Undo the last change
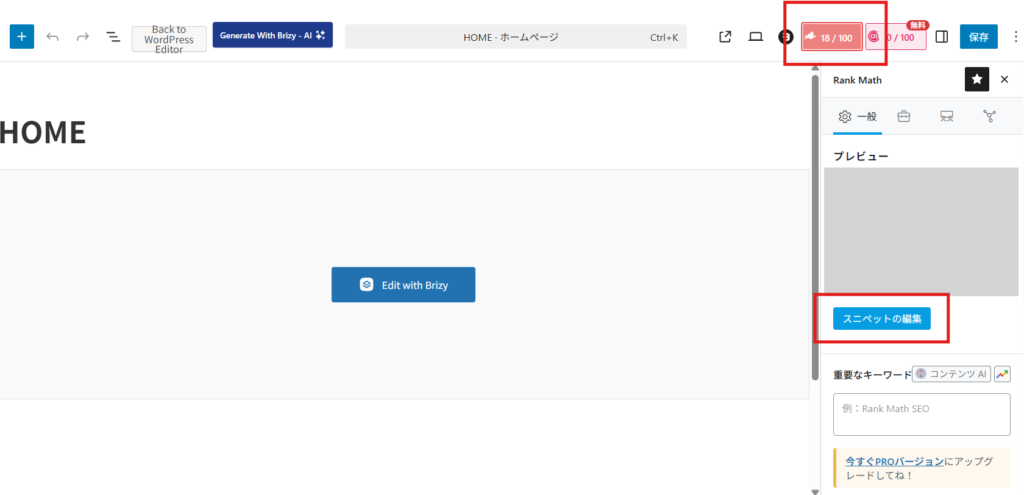 point(53,37)
